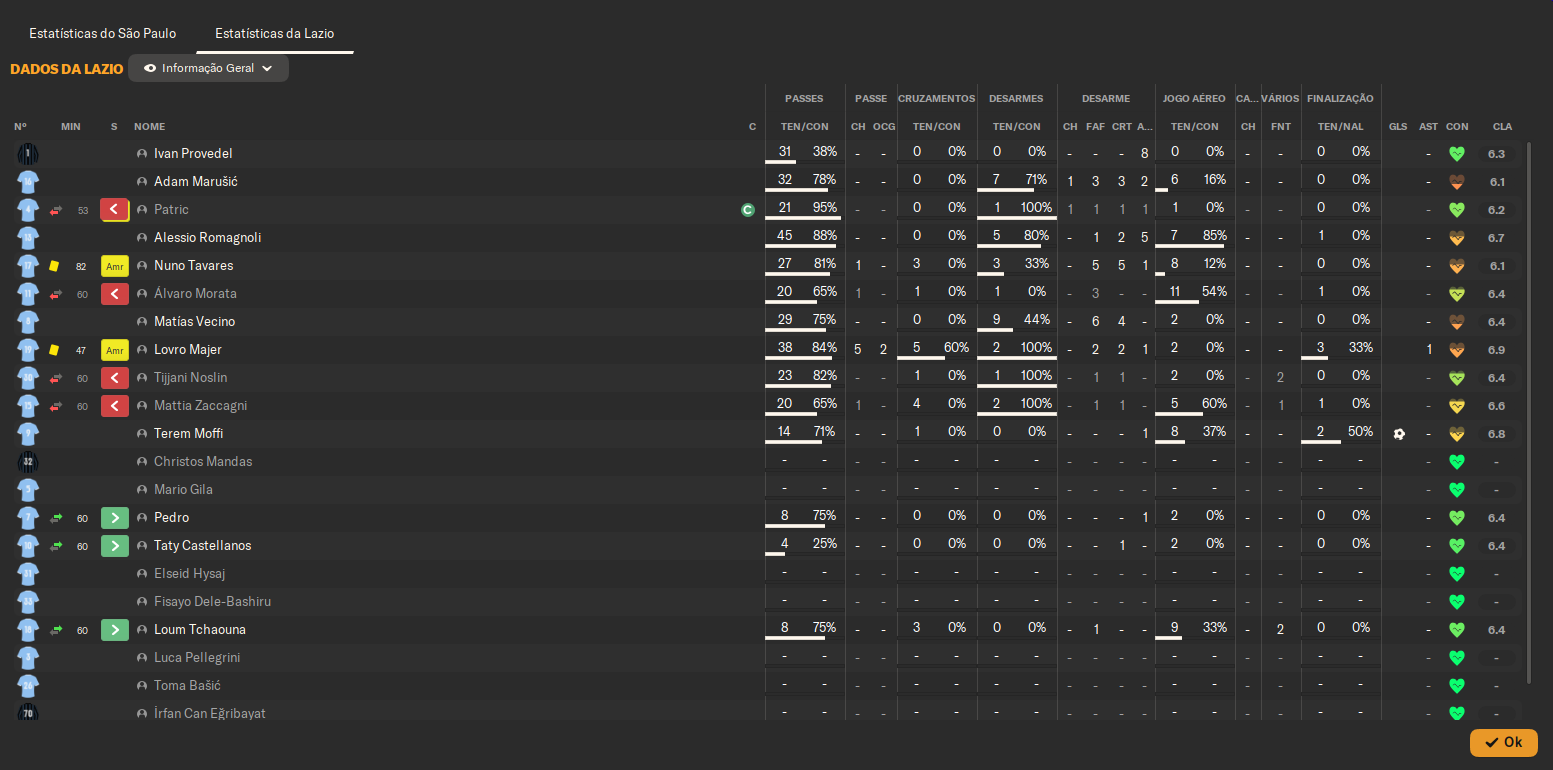Click Matías Vecino's condition heart icon
Screen dimensions: 1553x770
pos(1457,322)
